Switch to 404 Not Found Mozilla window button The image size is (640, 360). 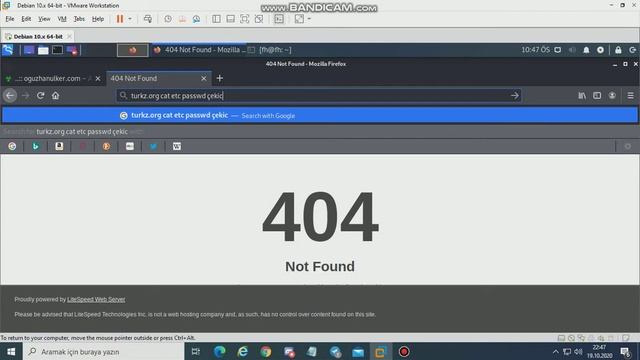(x=200, y=50)
